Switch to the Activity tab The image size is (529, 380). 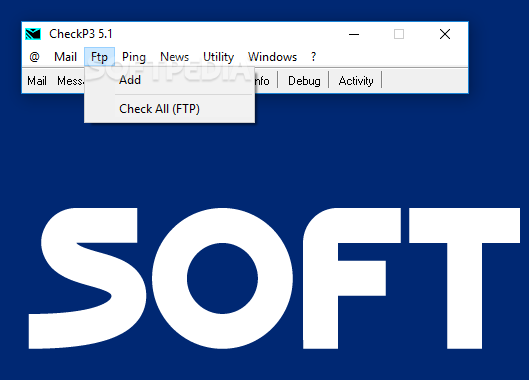[356, 81]
